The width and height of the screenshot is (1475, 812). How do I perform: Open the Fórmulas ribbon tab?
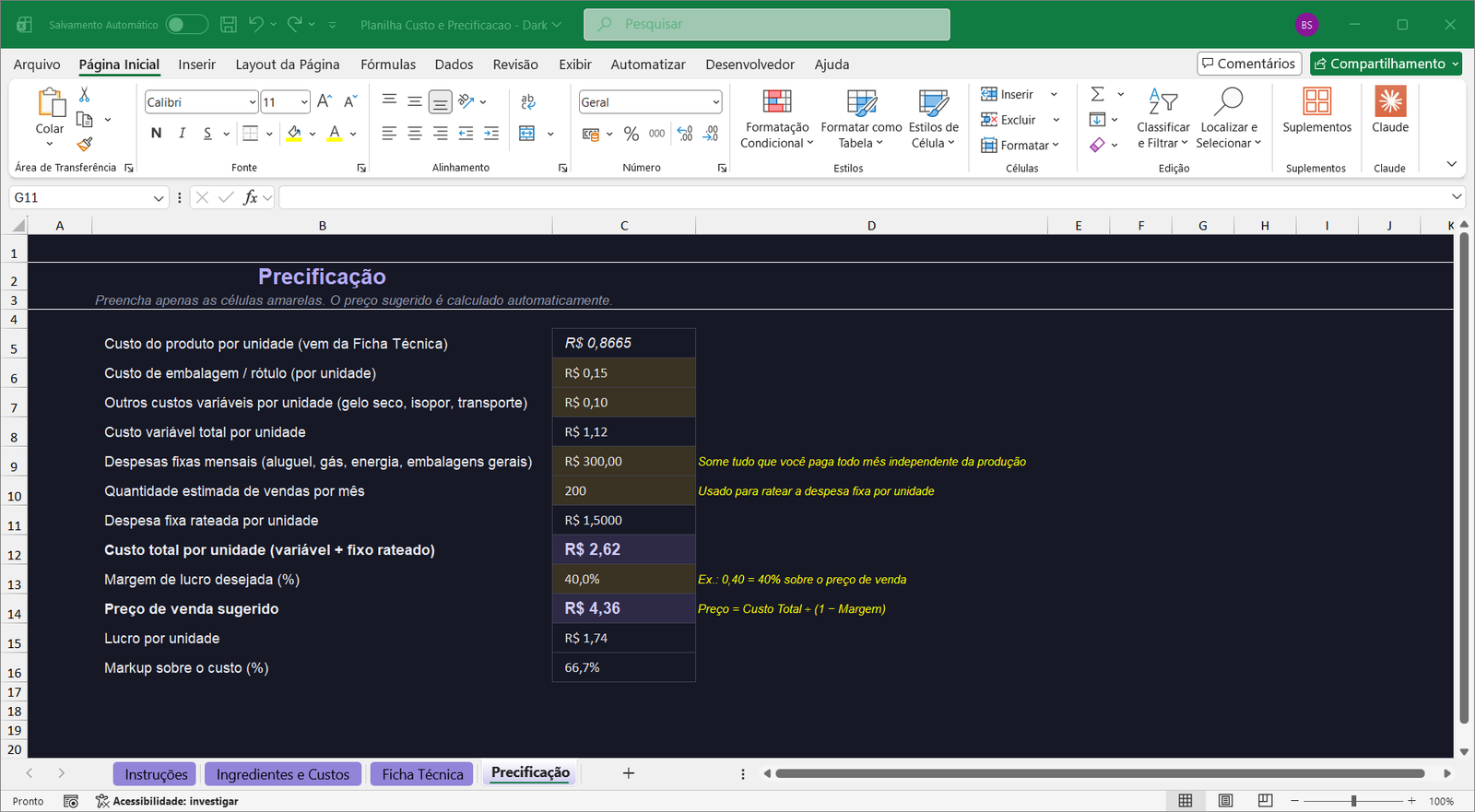coord(388,65)
